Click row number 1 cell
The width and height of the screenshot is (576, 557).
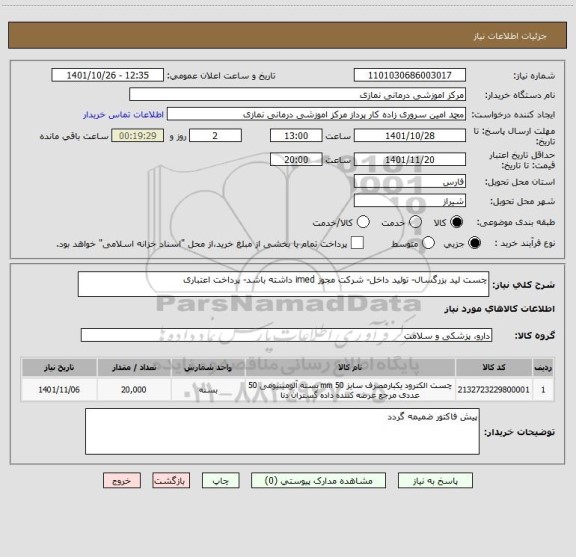(x=543, y=390)
